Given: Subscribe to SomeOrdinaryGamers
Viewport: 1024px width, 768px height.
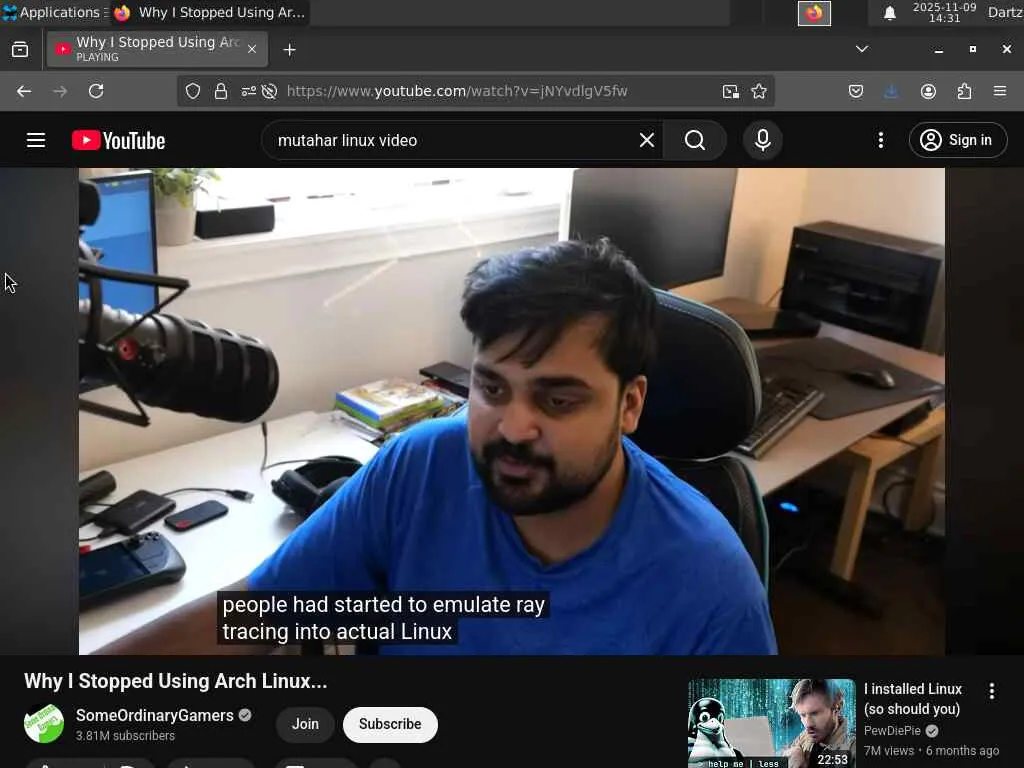Looking at the screenshot, I should pos(390,724).
